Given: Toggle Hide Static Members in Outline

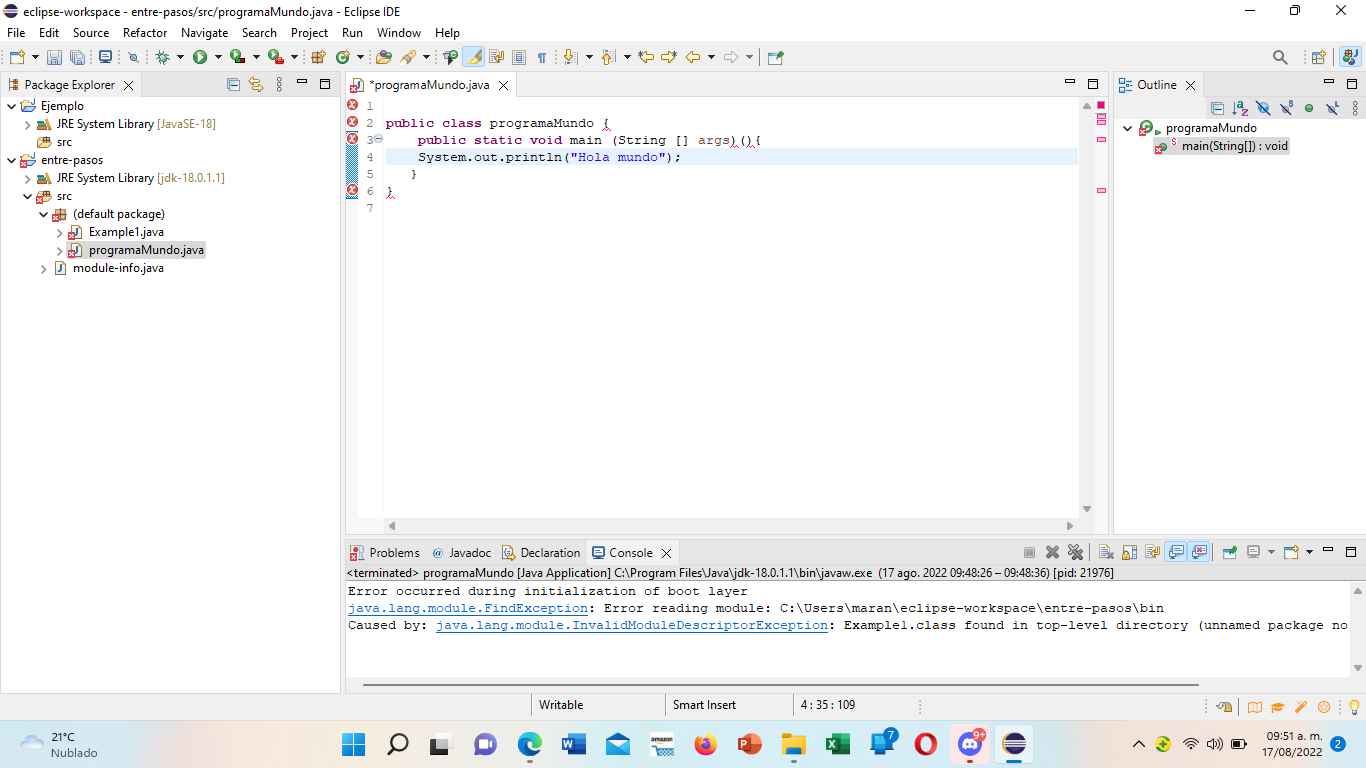Looking at the screenshot, I should [1286, 108].
